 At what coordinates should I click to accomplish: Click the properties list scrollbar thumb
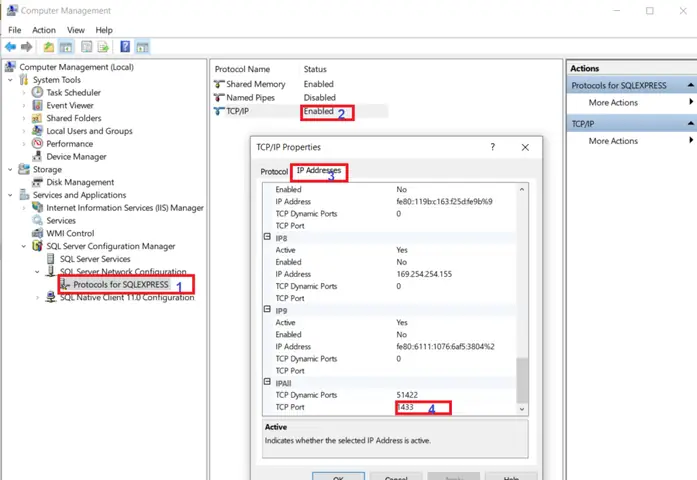point(522,380)
